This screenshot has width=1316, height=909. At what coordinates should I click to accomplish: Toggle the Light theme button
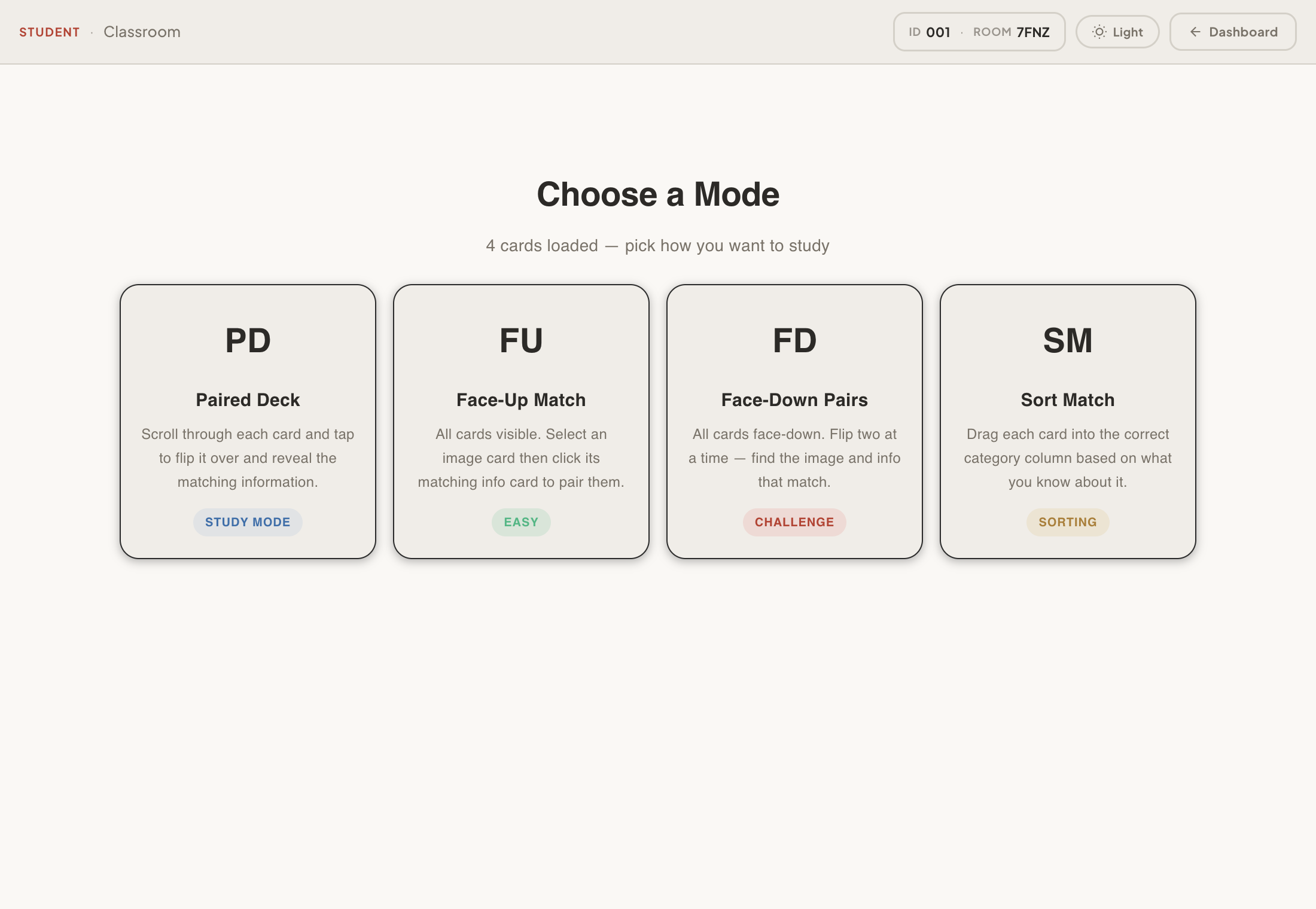coord(1117,32)
